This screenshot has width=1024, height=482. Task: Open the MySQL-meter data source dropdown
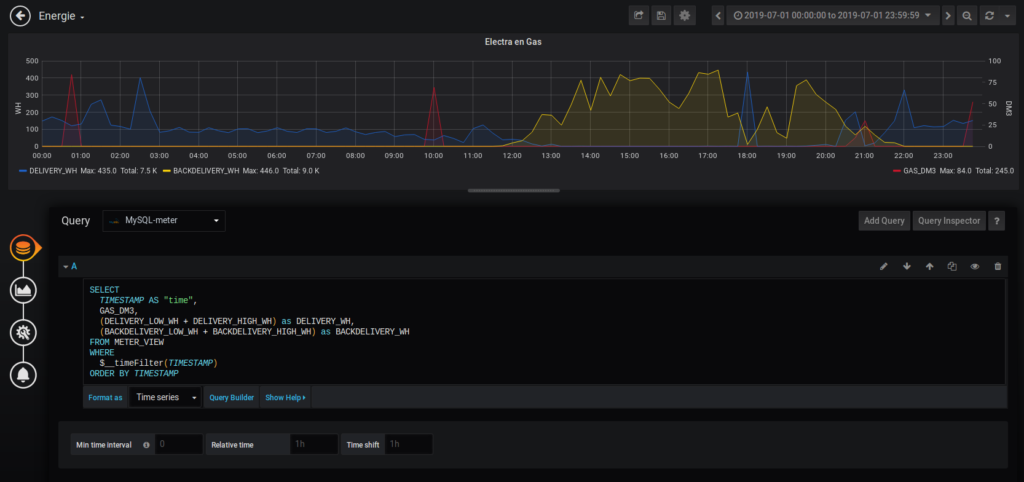coord(164,221)
